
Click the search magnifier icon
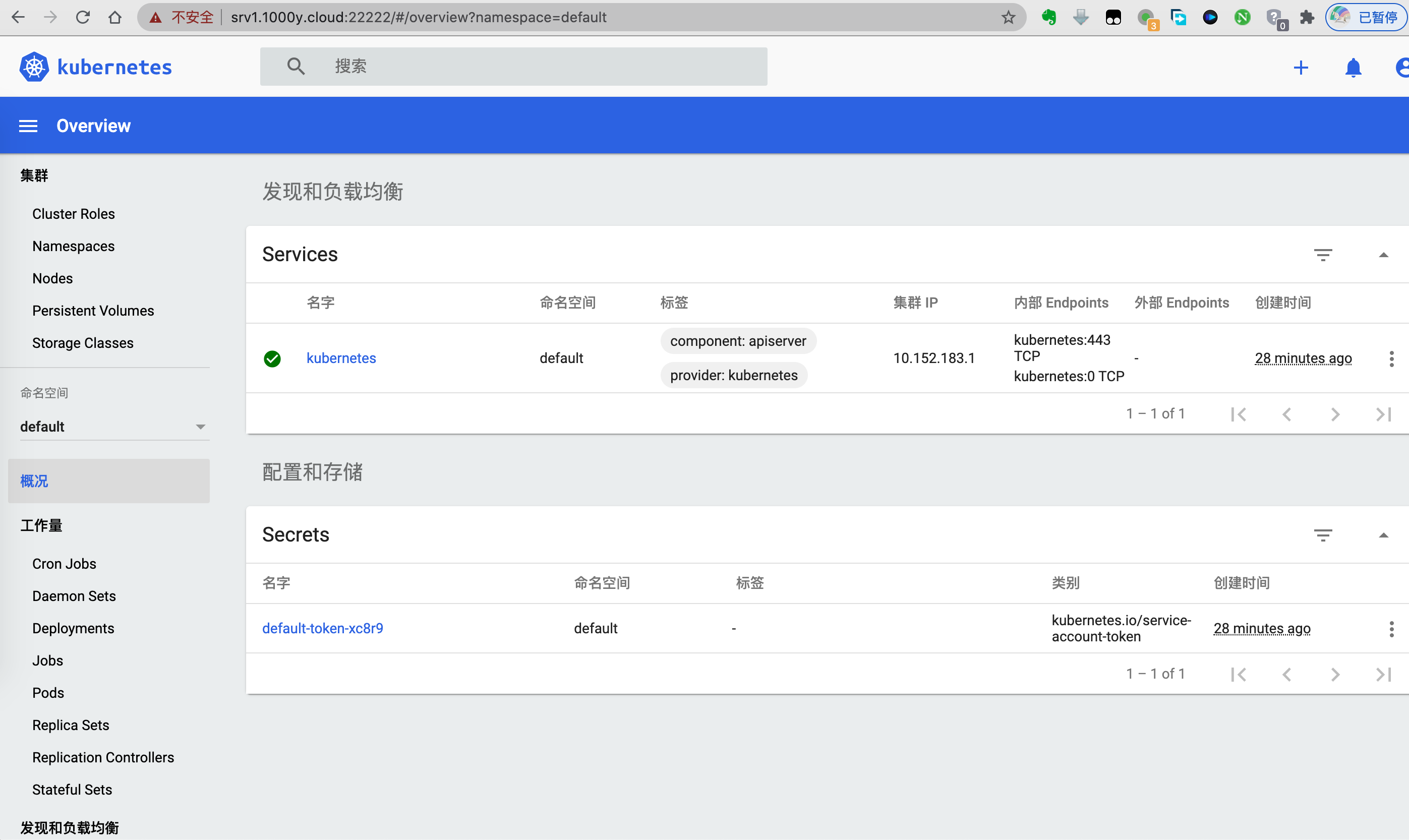click(x=296, y=66)
